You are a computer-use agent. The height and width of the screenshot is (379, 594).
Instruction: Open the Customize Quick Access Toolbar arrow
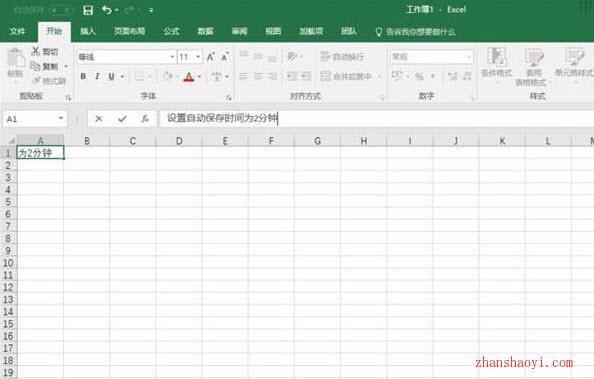point(151,11)
